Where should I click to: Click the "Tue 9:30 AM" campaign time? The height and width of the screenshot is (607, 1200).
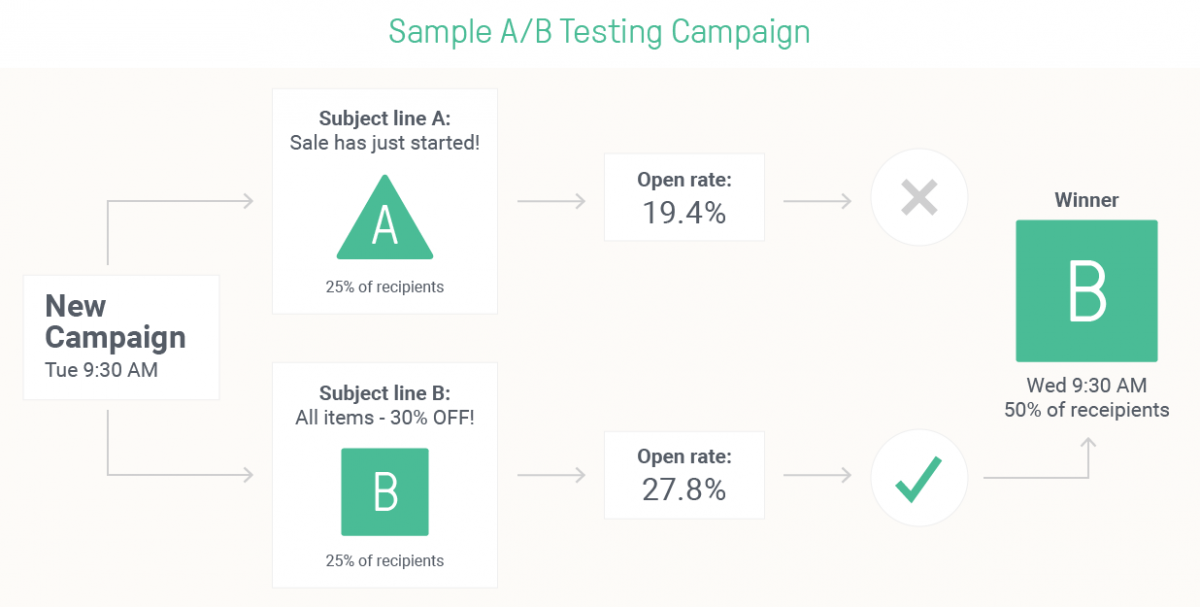(x=101, y=370)
